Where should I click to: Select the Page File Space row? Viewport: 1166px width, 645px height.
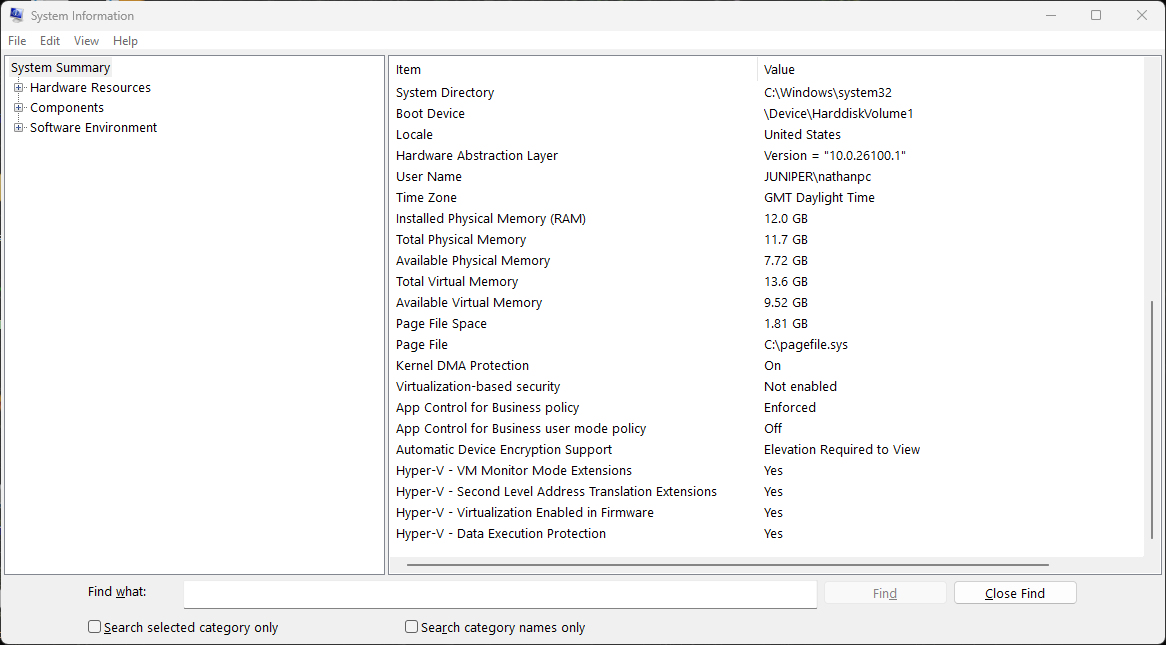coord(766,324)
